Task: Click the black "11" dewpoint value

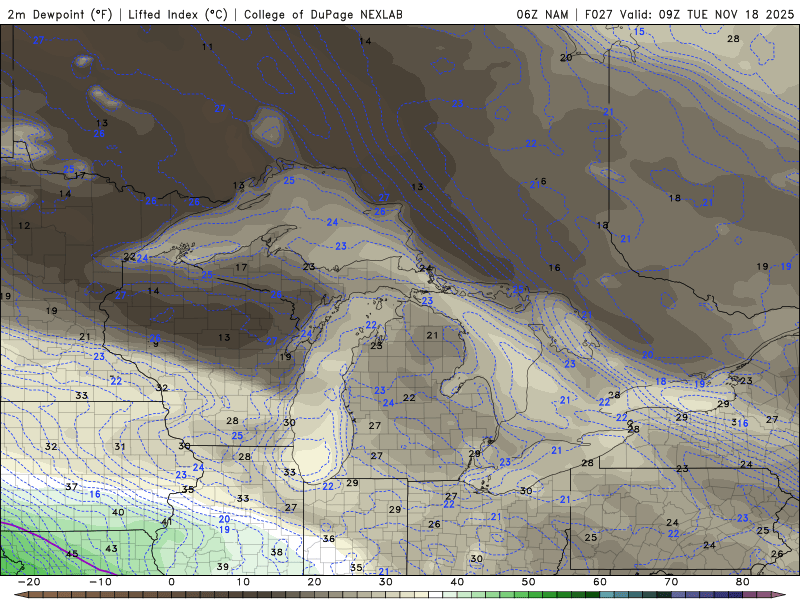Action: [207, 47]
